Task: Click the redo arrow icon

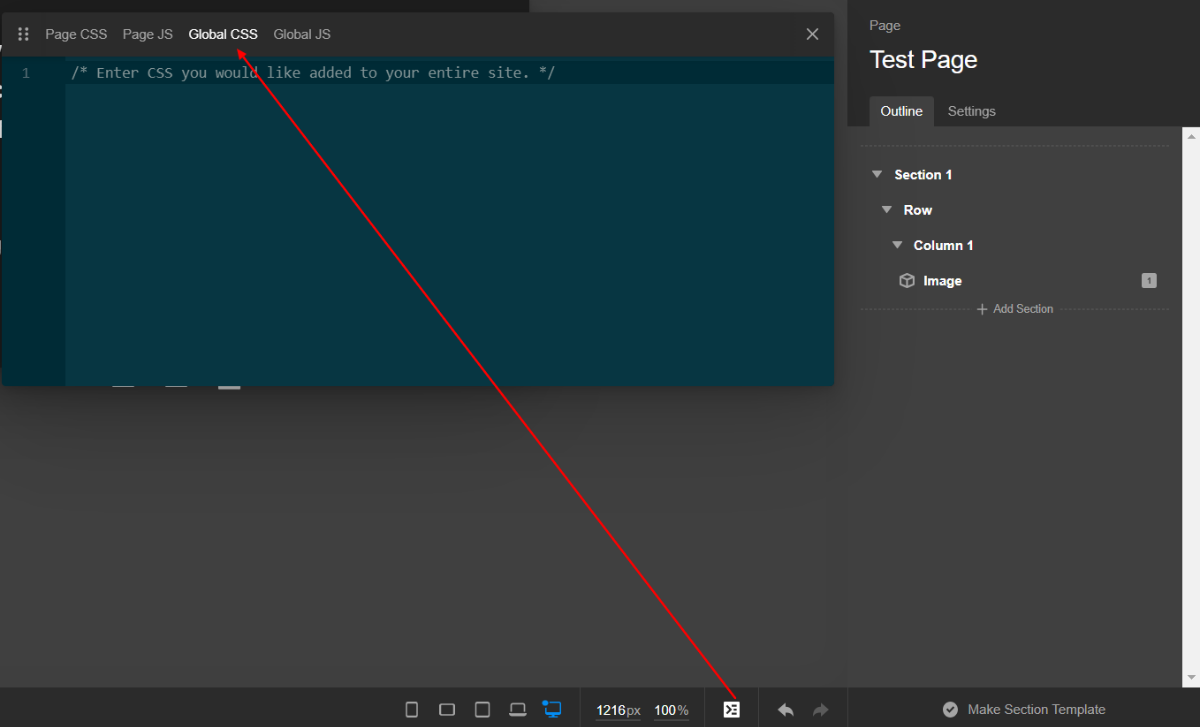Action: tap(820, 710)
